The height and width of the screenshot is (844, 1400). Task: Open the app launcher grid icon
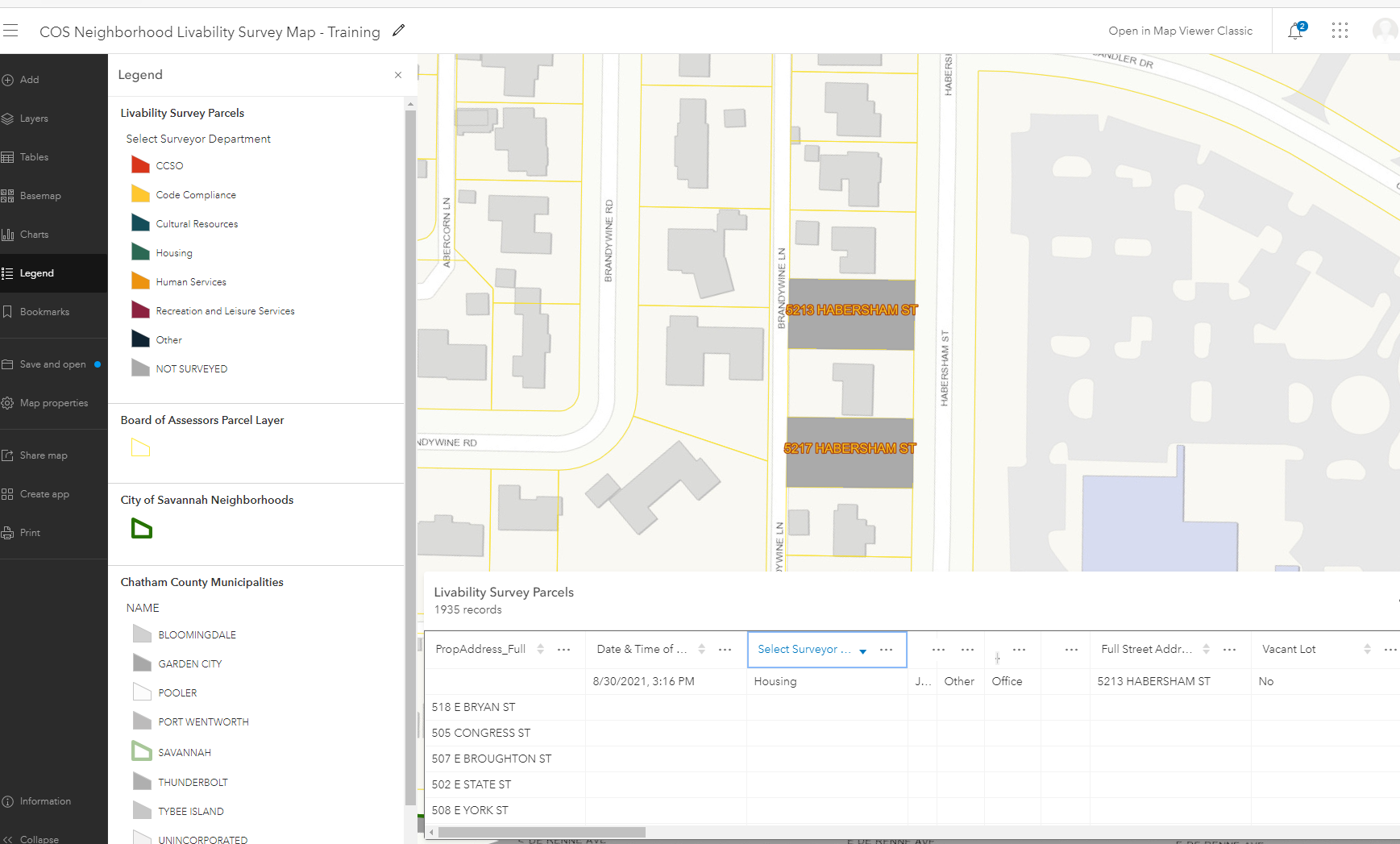(1340, 31)
